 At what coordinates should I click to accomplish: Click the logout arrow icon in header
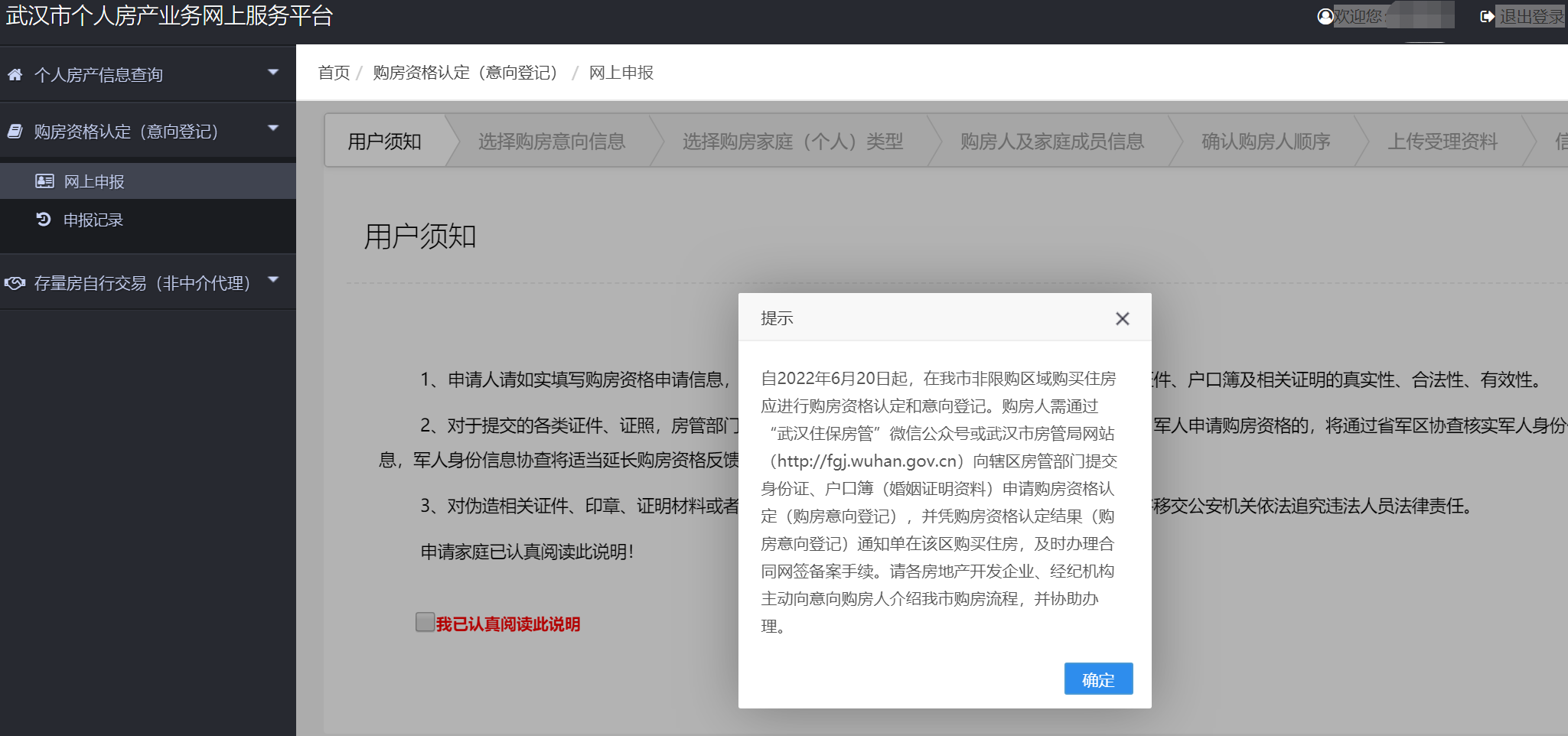point(1487,16)
